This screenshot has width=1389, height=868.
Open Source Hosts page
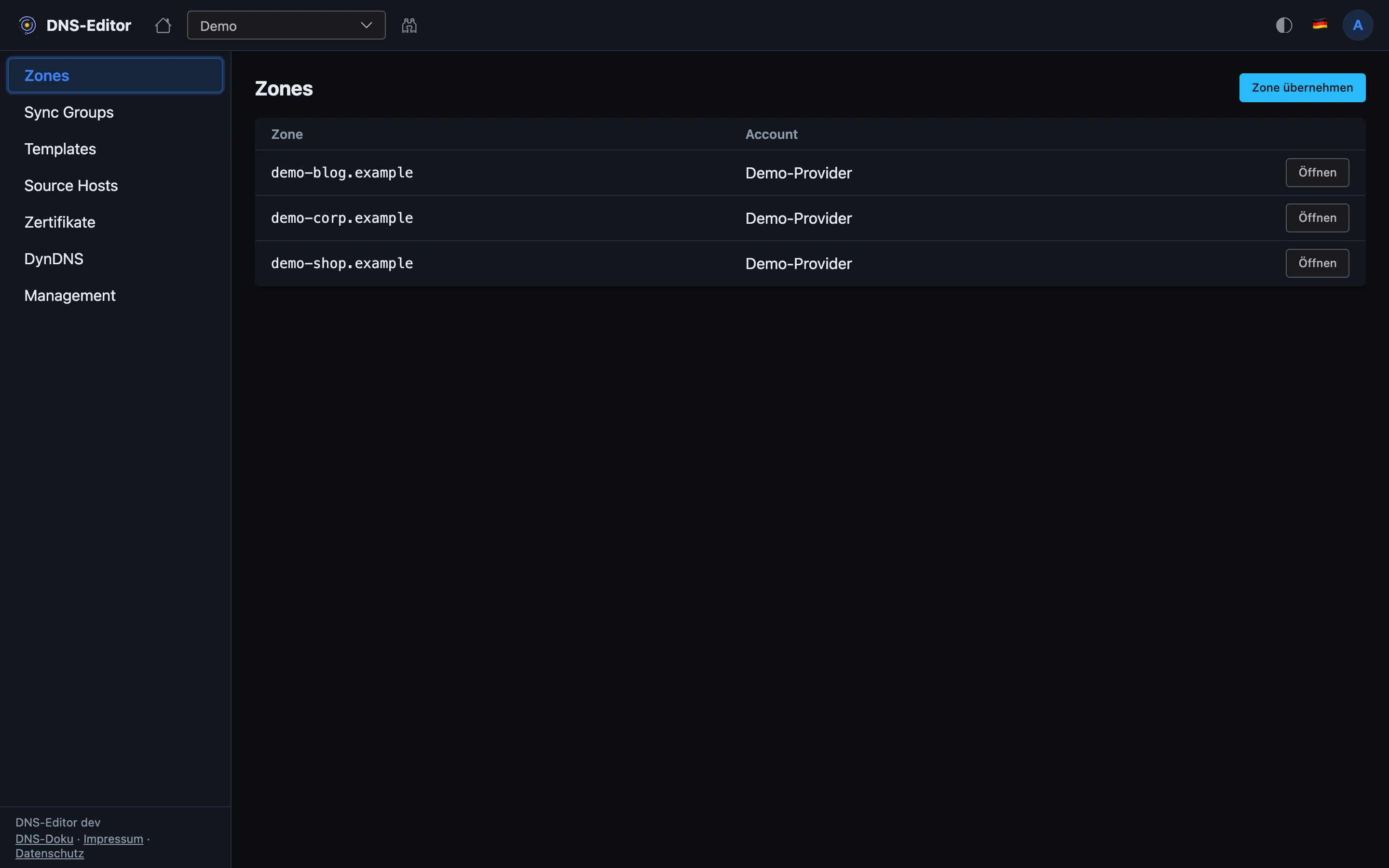[71, 186]
